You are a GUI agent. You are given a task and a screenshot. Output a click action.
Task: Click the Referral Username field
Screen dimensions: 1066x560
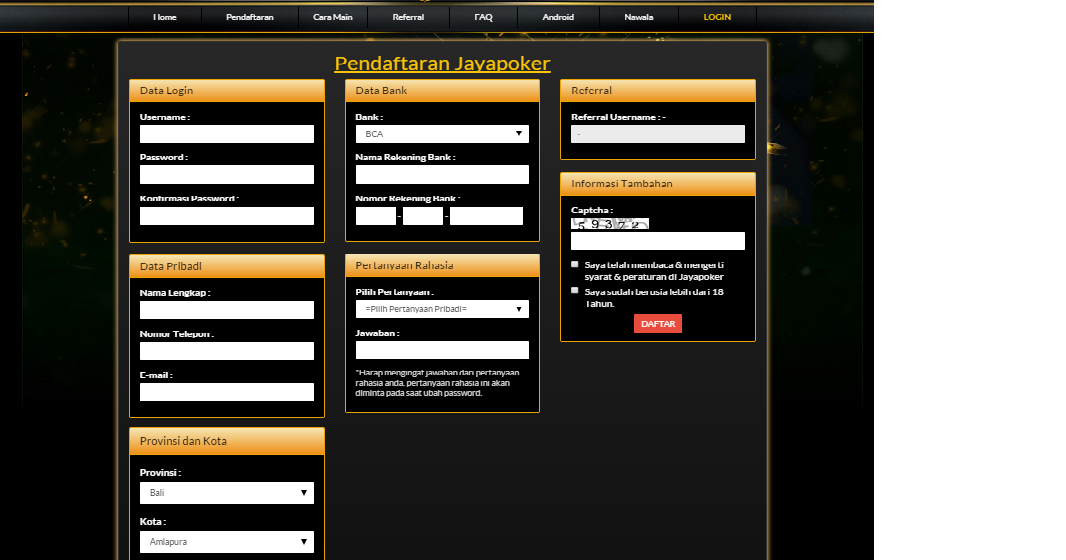point(658,134)
